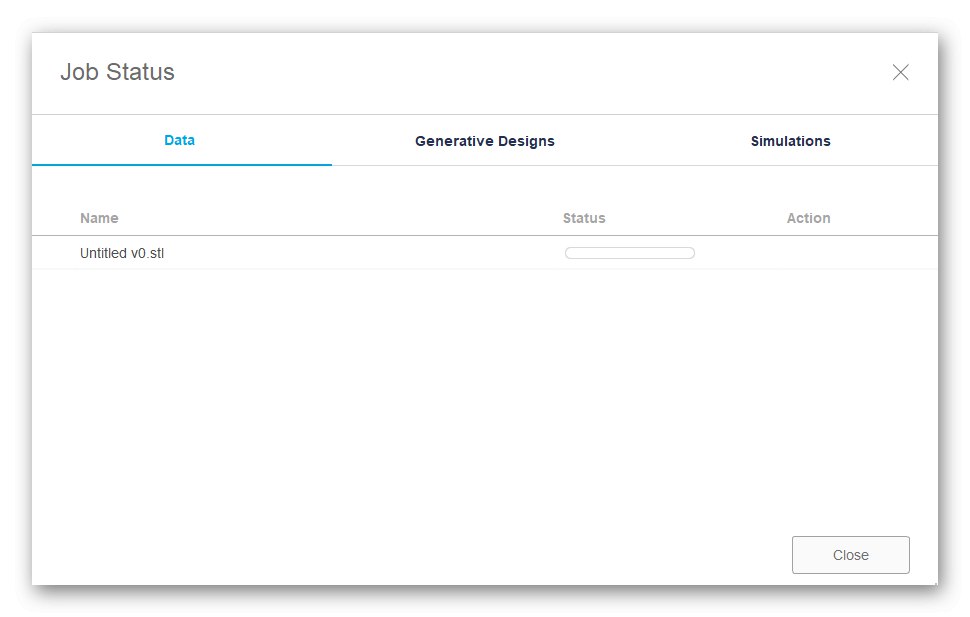Click the empty Action cell for Untitled v0.stl
Screen dimensions: 970x617
(808, 253)
